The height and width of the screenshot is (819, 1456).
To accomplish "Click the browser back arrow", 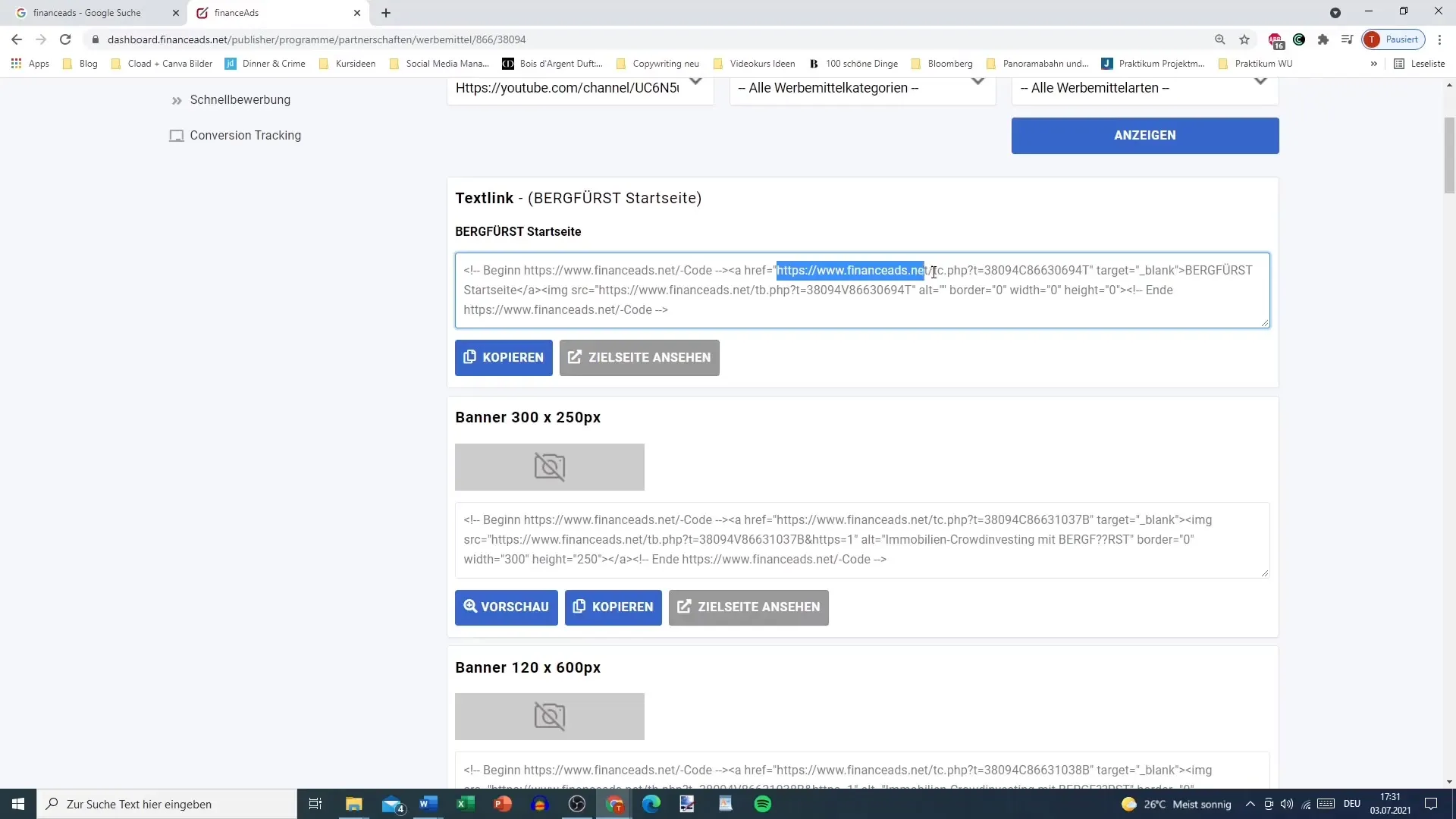I will 17,39.
